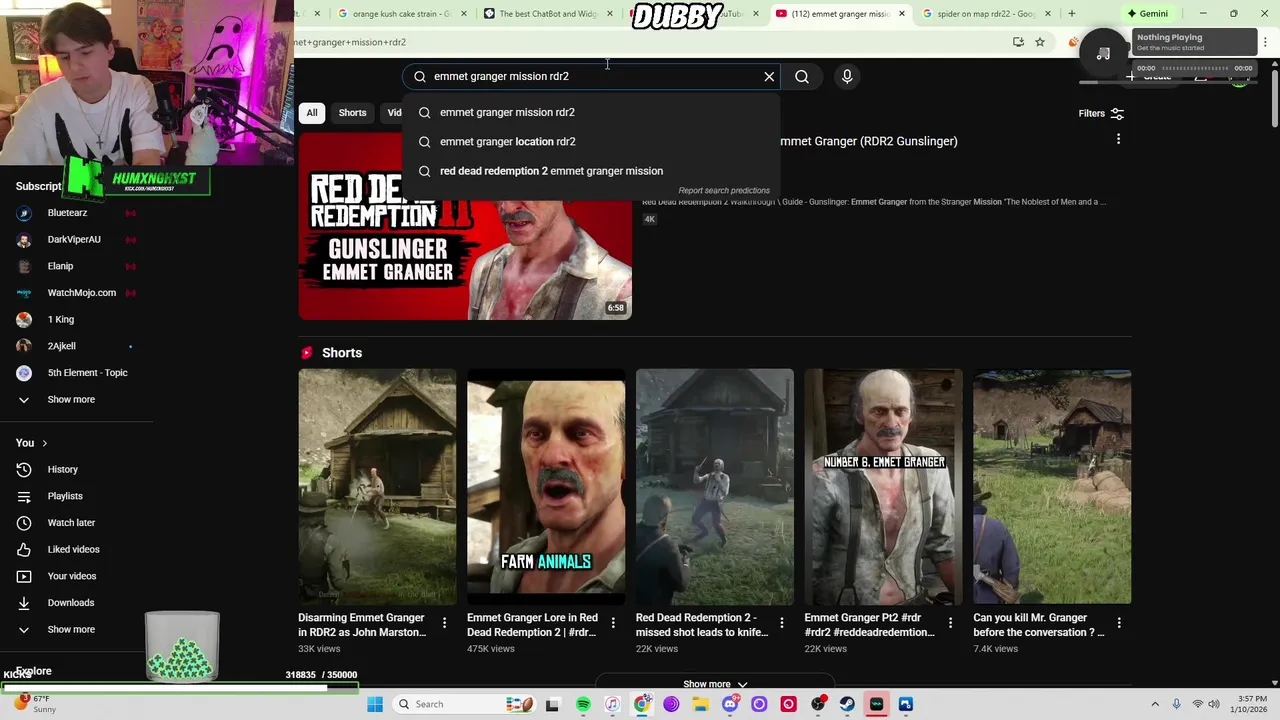Open File Explorer from the taskbar
The width and height of the screenshot is (1280, 720).
[701, 704]
